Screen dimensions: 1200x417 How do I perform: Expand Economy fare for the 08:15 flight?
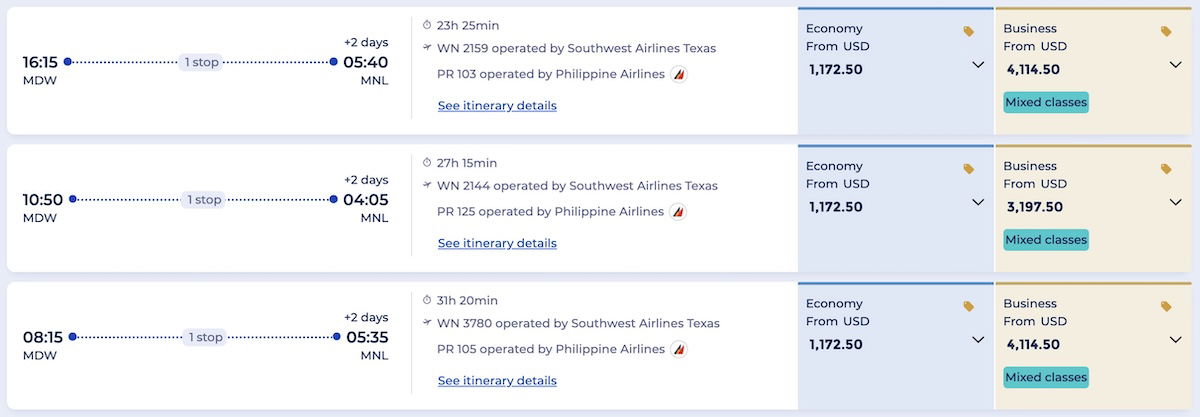978,340
